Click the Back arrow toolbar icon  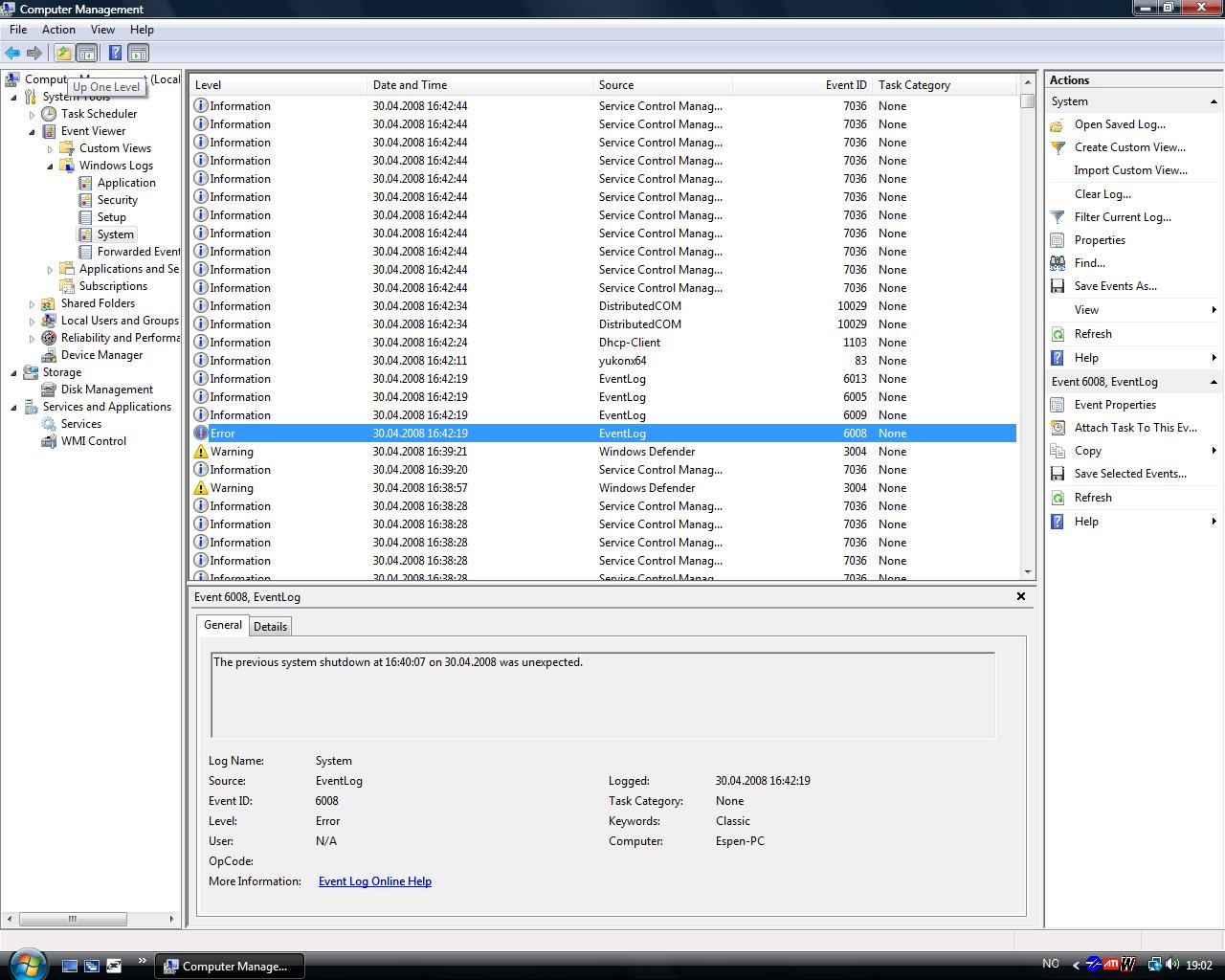(x=12, y=53)
